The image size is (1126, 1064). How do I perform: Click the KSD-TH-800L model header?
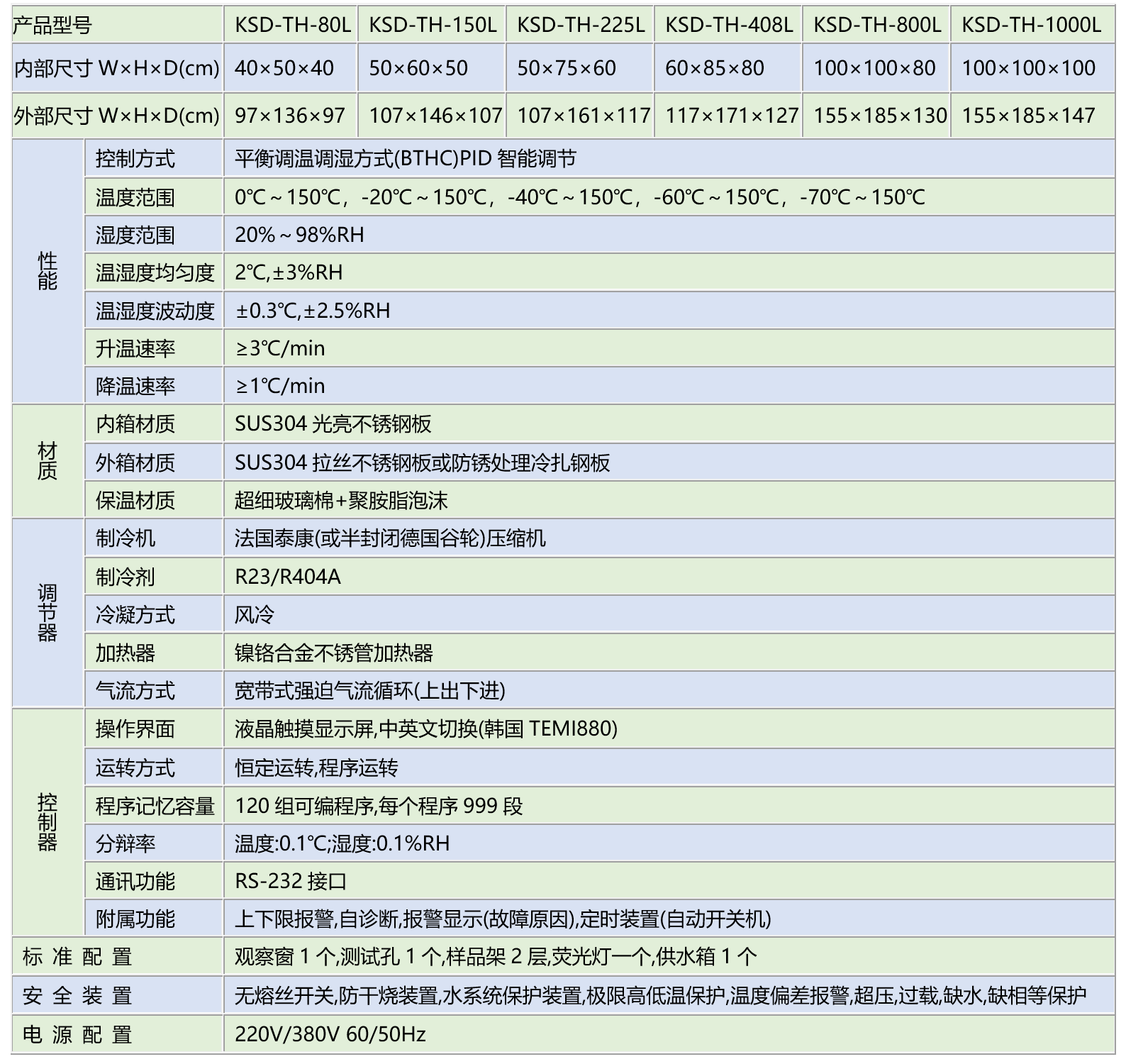876,26
